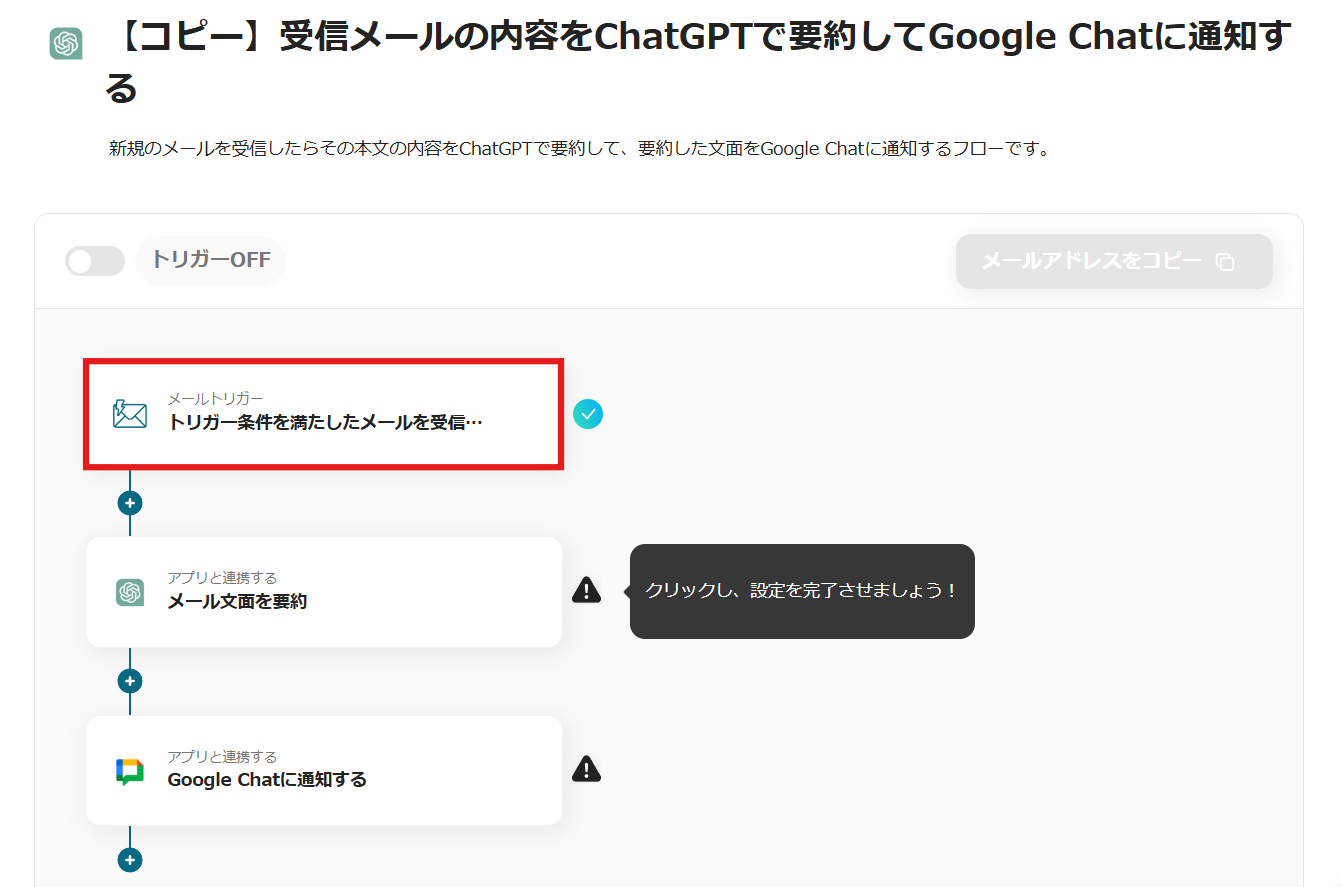Image resolution: width=1342 pixels, height=887 pixels.
Task: Click the Google Chat icon on the notify step
Action: (130, 771)
